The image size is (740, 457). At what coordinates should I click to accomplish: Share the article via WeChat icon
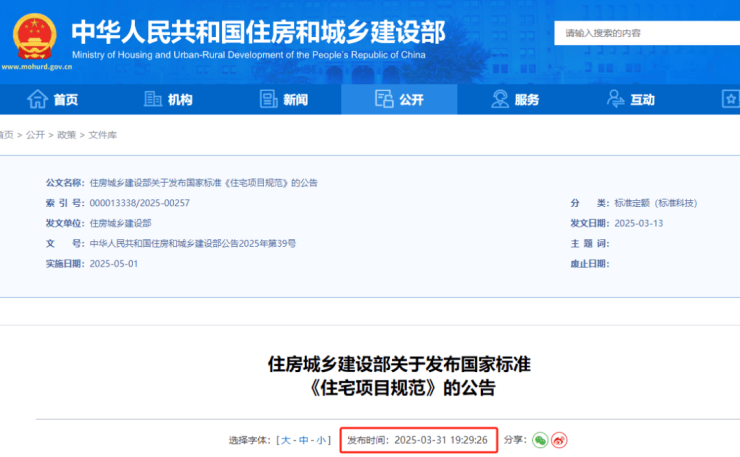(540, 440)
